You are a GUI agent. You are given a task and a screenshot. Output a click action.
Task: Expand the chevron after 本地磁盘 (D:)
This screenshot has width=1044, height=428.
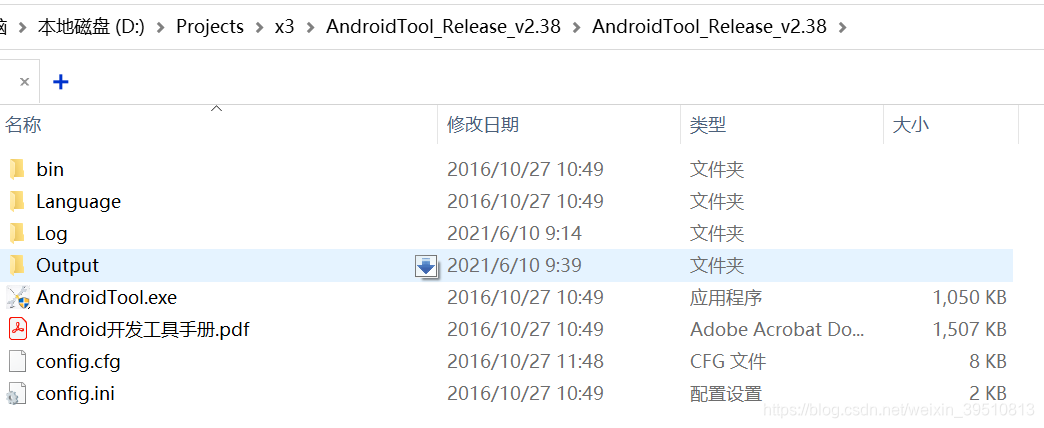click(x=159, y=27)
